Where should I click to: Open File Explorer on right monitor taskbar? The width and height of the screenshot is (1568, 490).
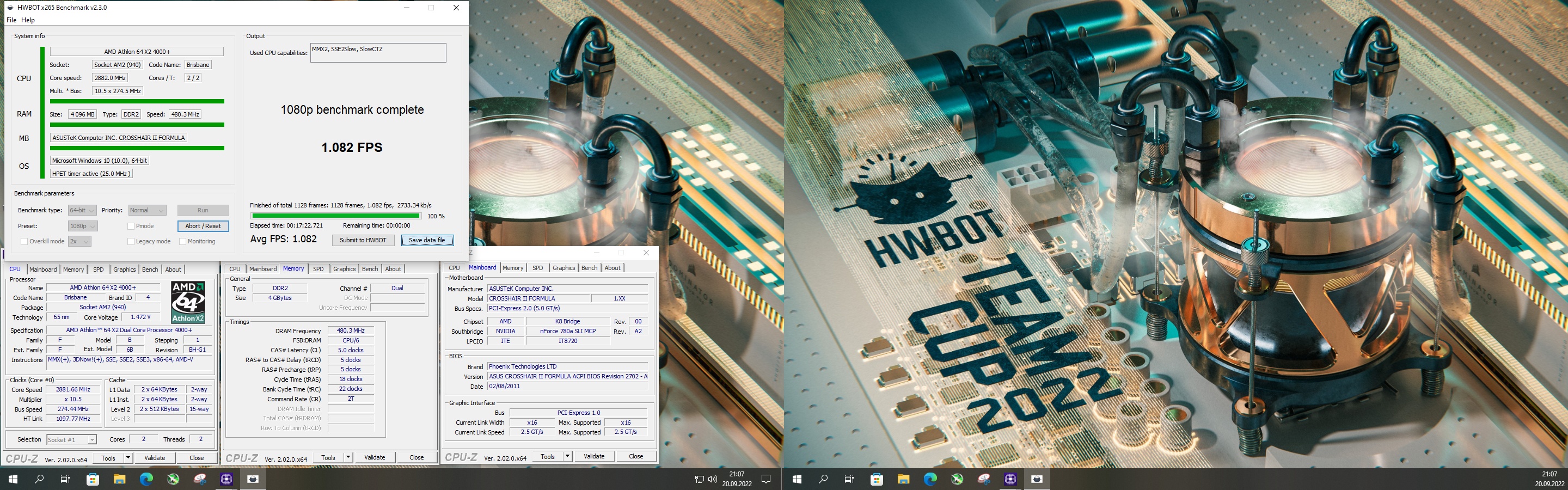[x=903, y=479]
